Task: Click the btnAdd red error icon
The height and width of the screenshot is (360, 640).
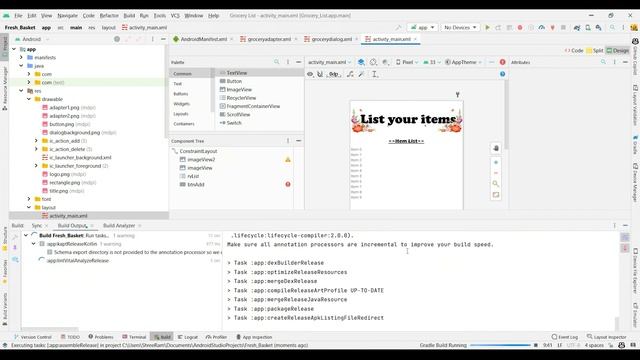Action: (x=288, y=184)
